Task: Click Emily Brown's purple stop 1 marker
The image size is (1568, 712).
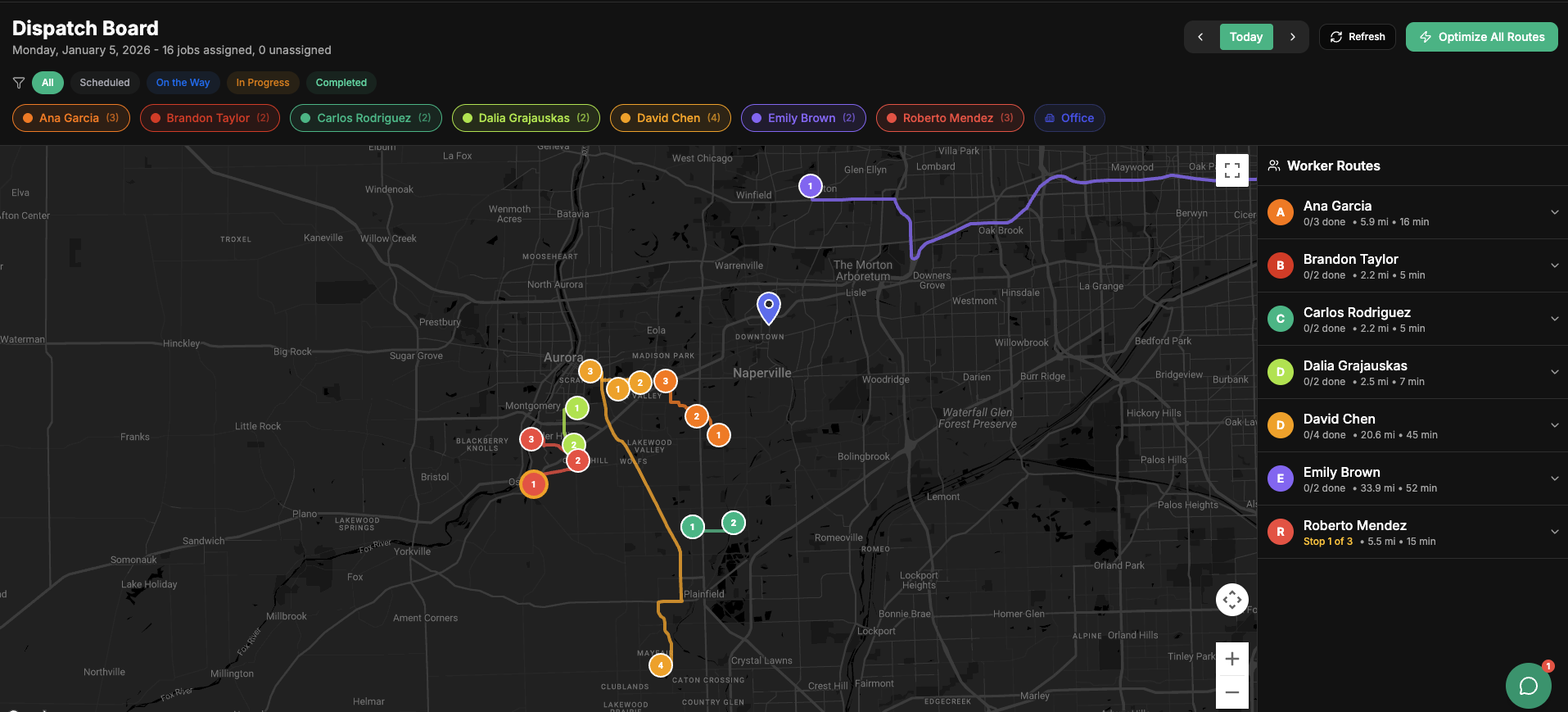Action: (810, 186)
